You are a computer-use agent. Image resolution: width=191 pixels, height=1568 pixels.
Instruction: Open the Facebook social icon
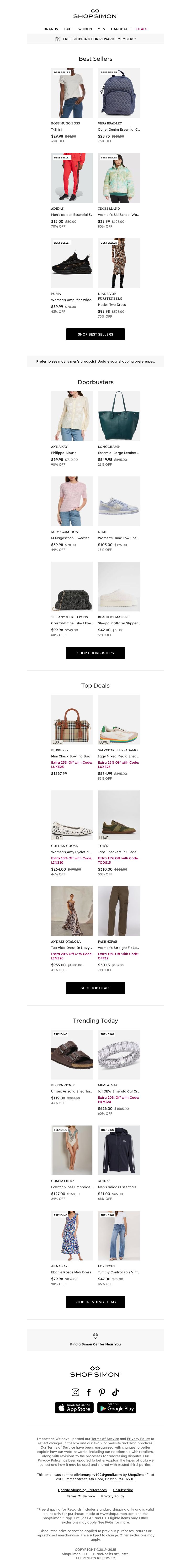(x=89, y=1392)
